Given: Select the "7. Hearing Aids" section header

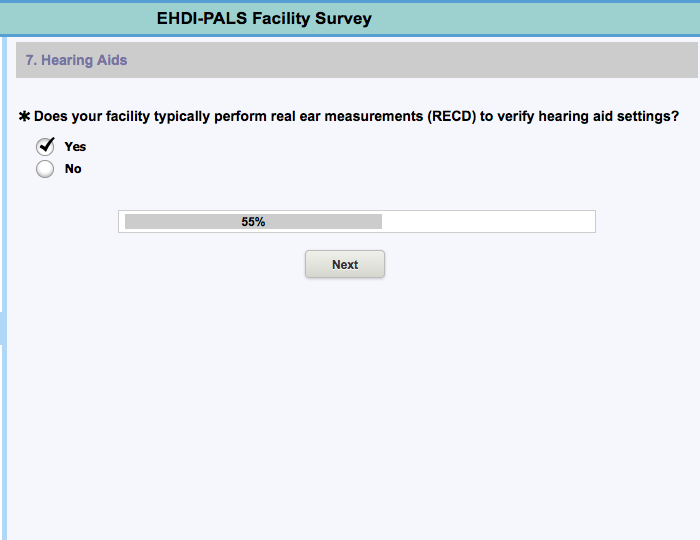Looking at the screenshot, I should click(76, 61).
